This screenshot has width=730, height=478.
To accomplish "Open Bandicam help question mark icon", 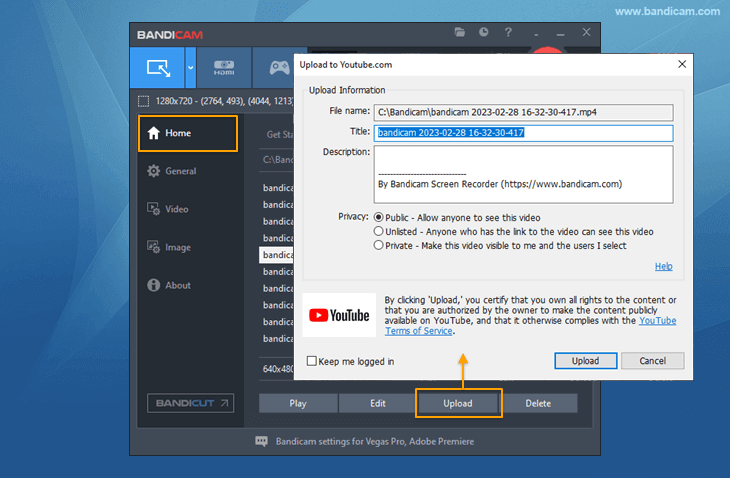I will [x=508, y=32].
